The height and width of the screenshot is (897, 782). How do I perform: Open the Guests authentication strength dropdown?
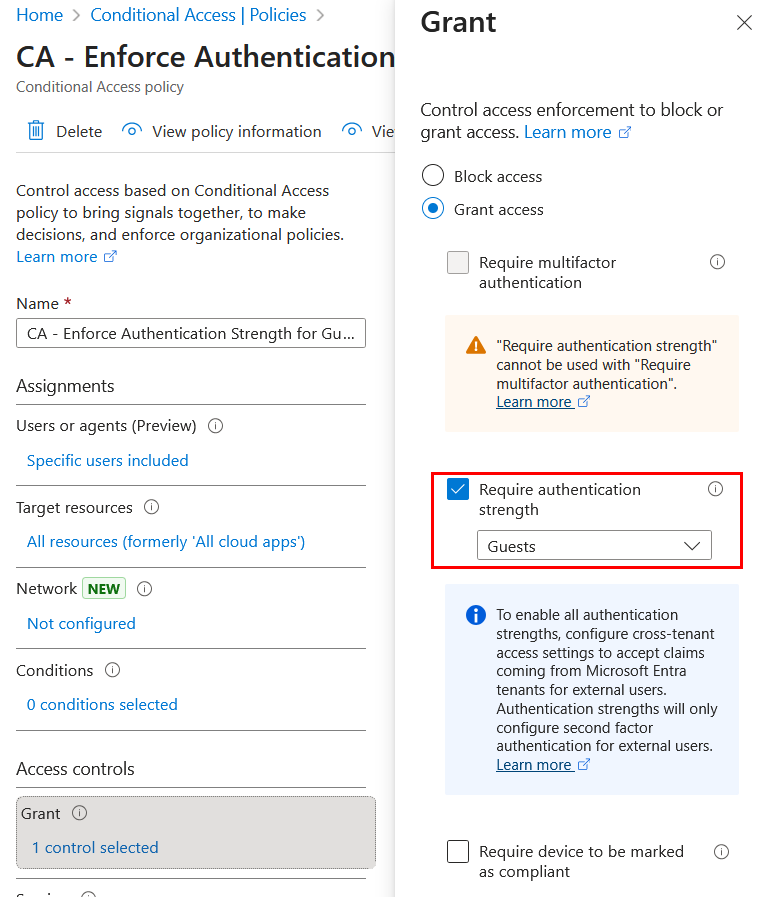click(594, 546)
